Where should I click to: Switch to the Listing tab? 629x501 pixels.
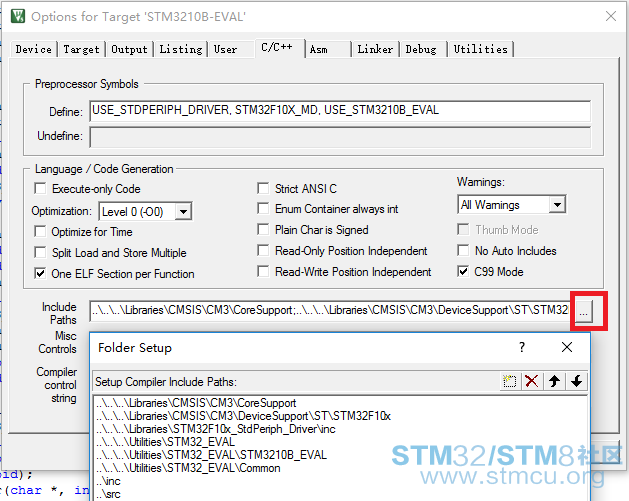pos(181,49)
